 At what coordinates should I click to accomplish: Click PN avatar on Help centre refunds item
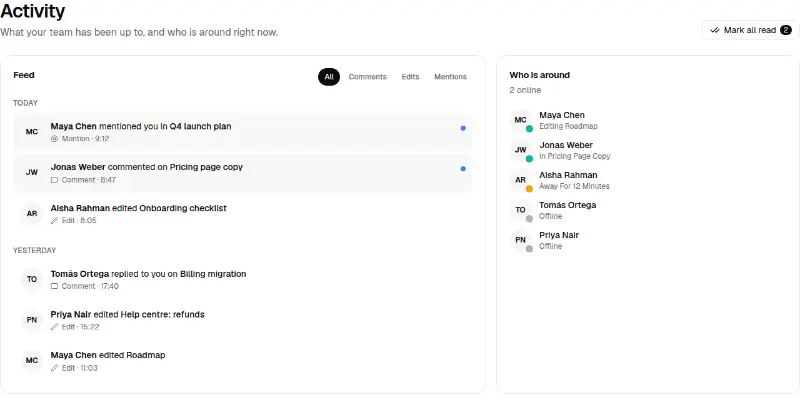(32, 320)
